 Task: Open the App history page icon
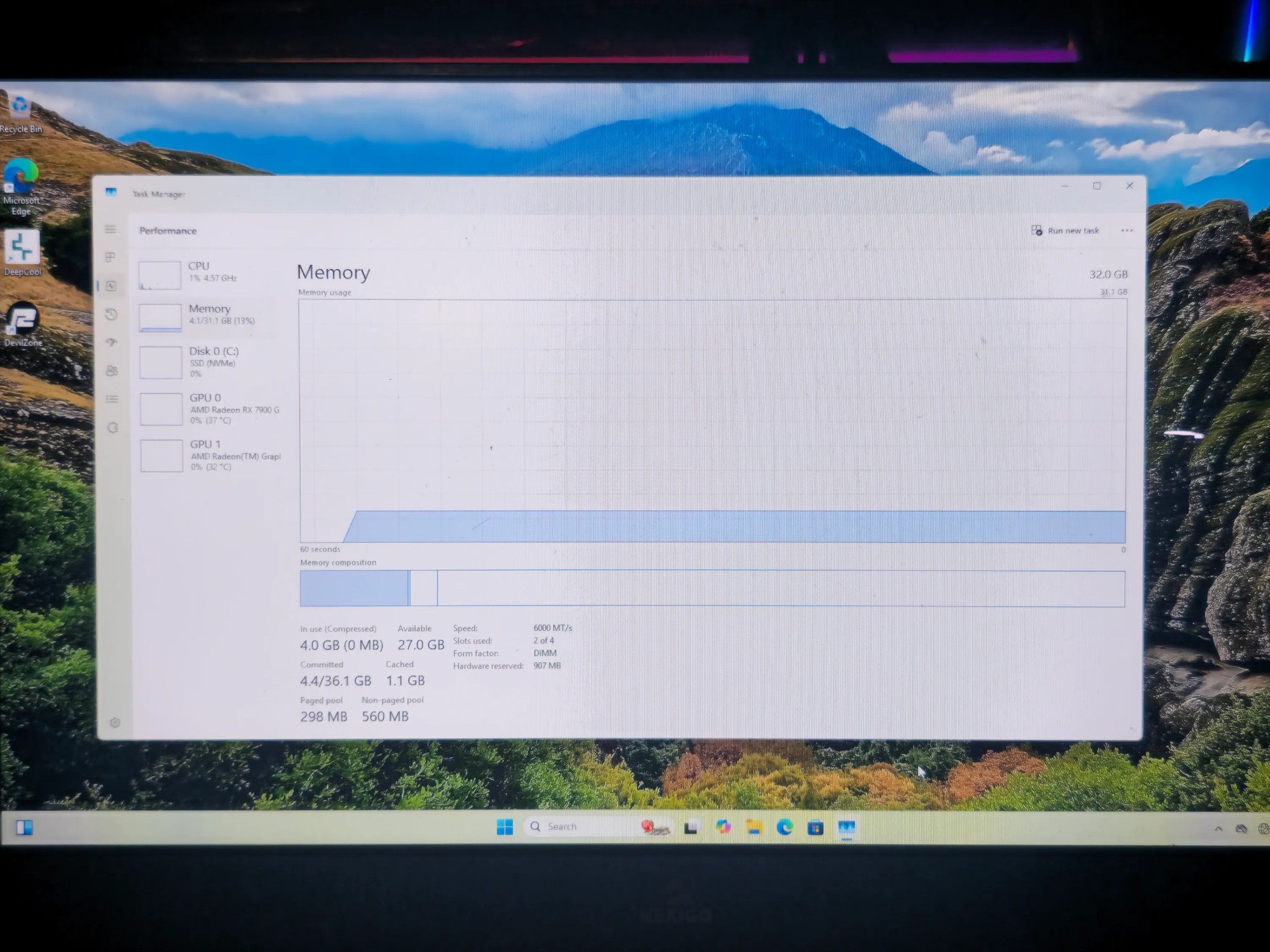(112, 314)
